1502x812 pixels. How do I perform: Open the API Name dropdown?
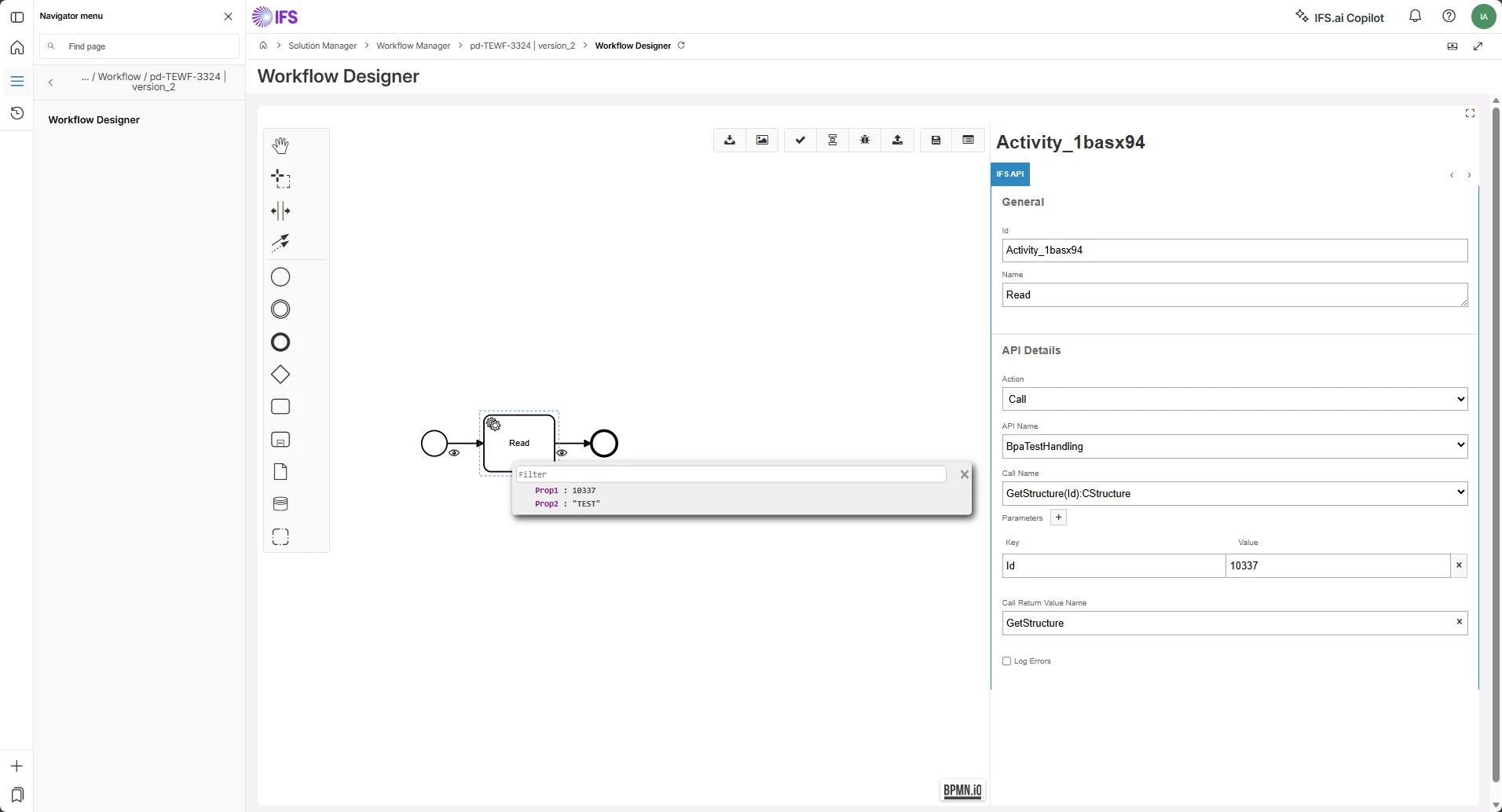1235,446
